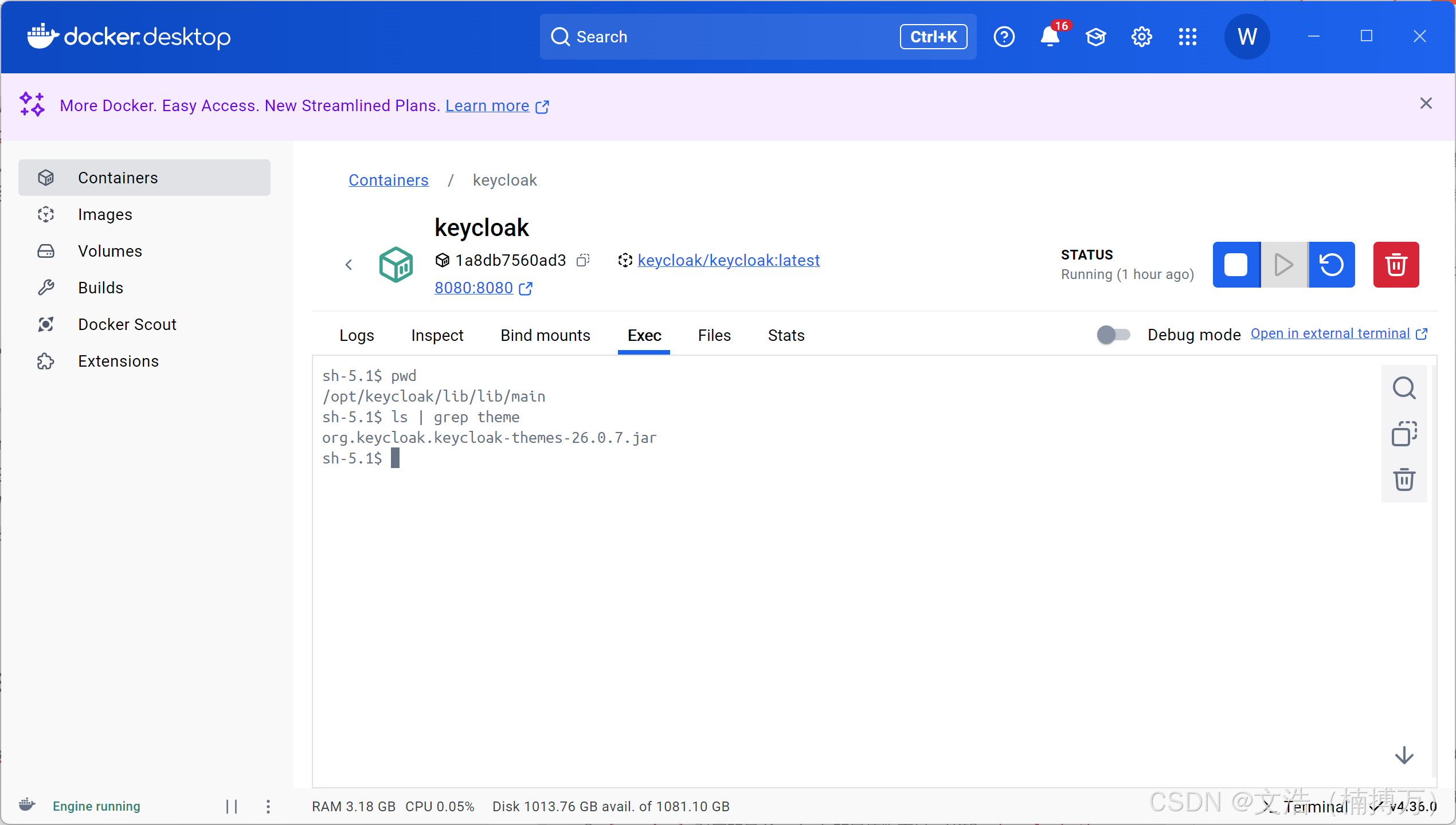Viewport: 1456px width, 825px height.
Task: Open the help question mark icon
Action: click(1004, 37)
